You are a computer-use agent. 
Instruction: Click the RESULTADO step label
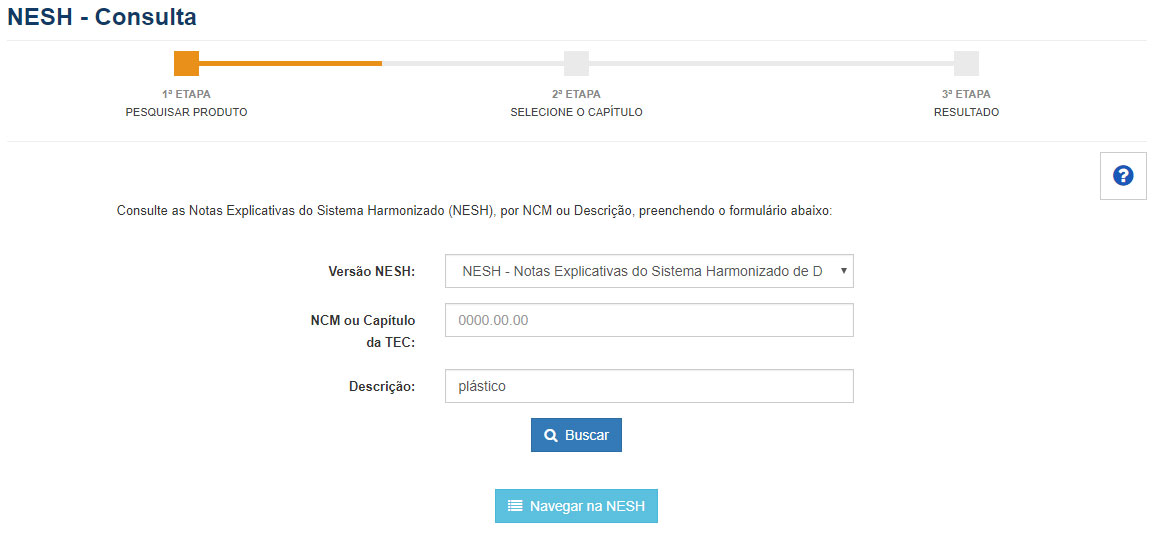coord(966,112)
